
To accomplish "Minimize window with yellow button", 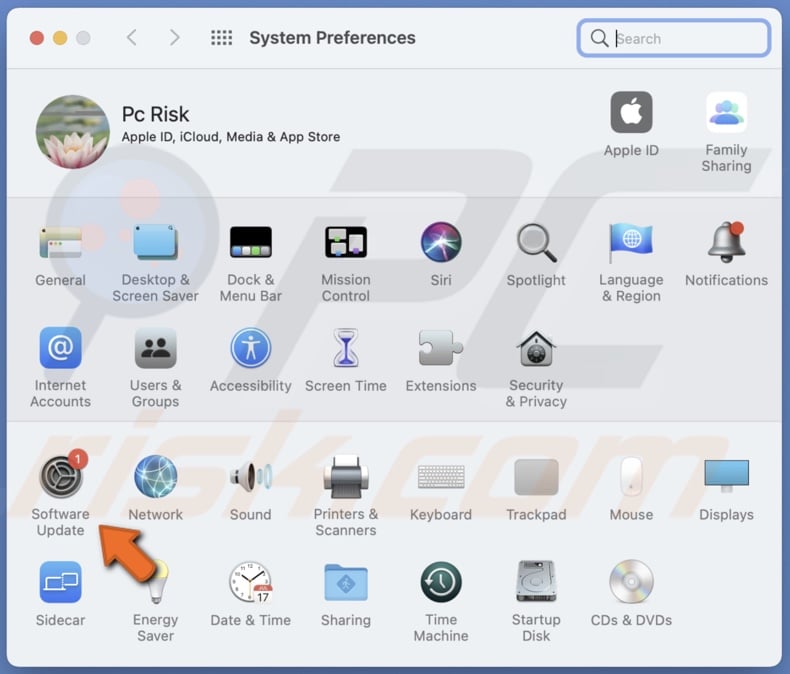I will tap(60, 38).
